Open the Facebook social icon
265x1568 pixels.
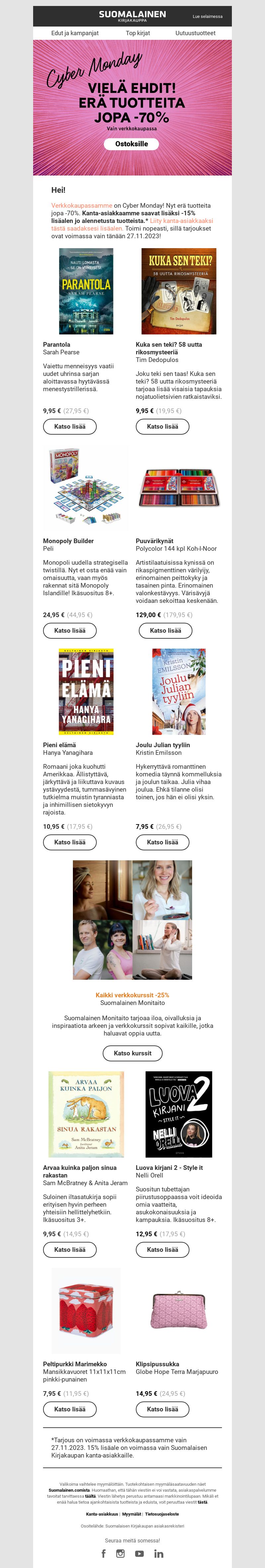pyautogui.click(x=103, y=1553)
